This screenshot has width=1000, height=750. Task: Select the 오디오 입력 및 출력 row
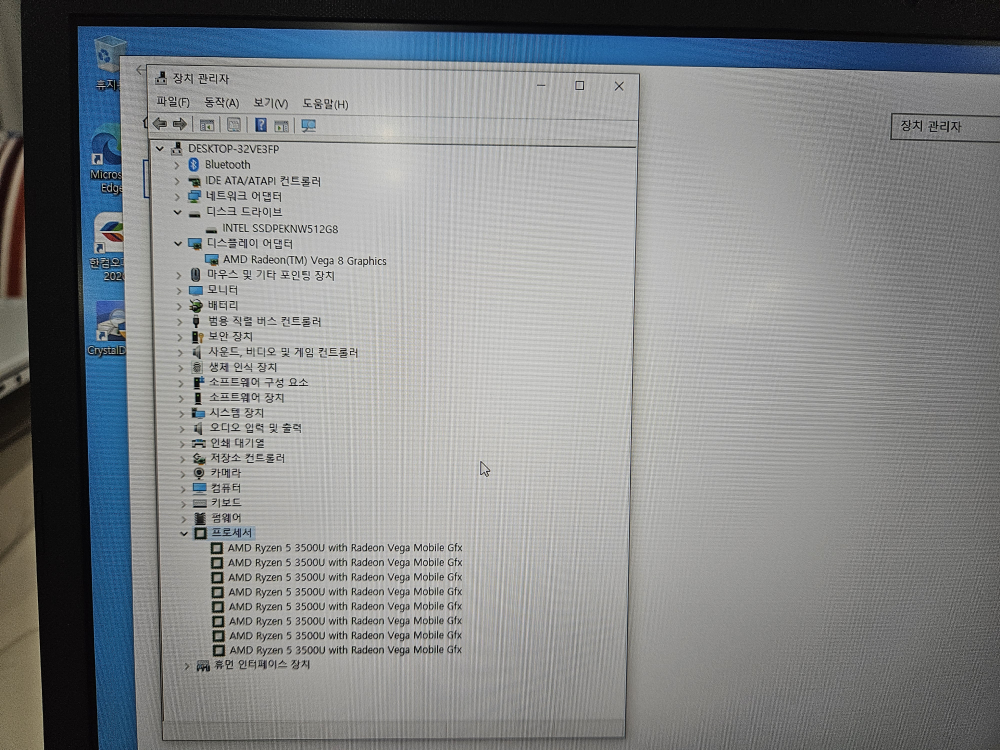pos(255,428)
